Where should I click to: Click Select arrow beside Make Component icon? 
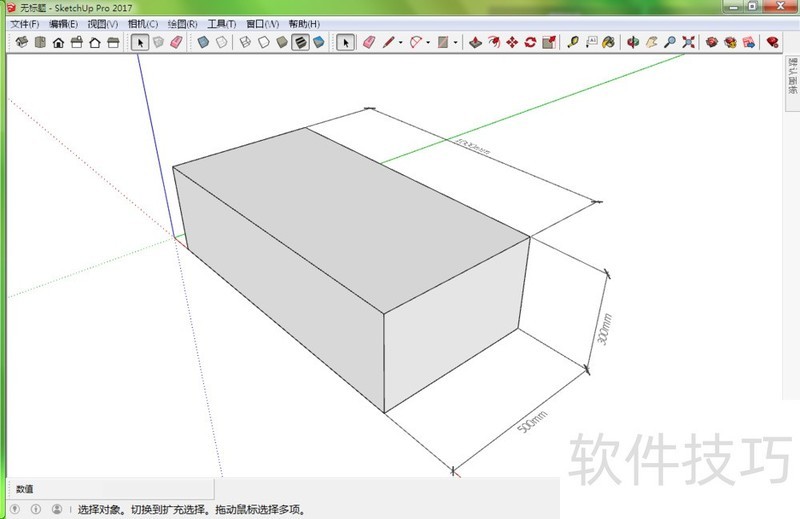tap(140, 42)
